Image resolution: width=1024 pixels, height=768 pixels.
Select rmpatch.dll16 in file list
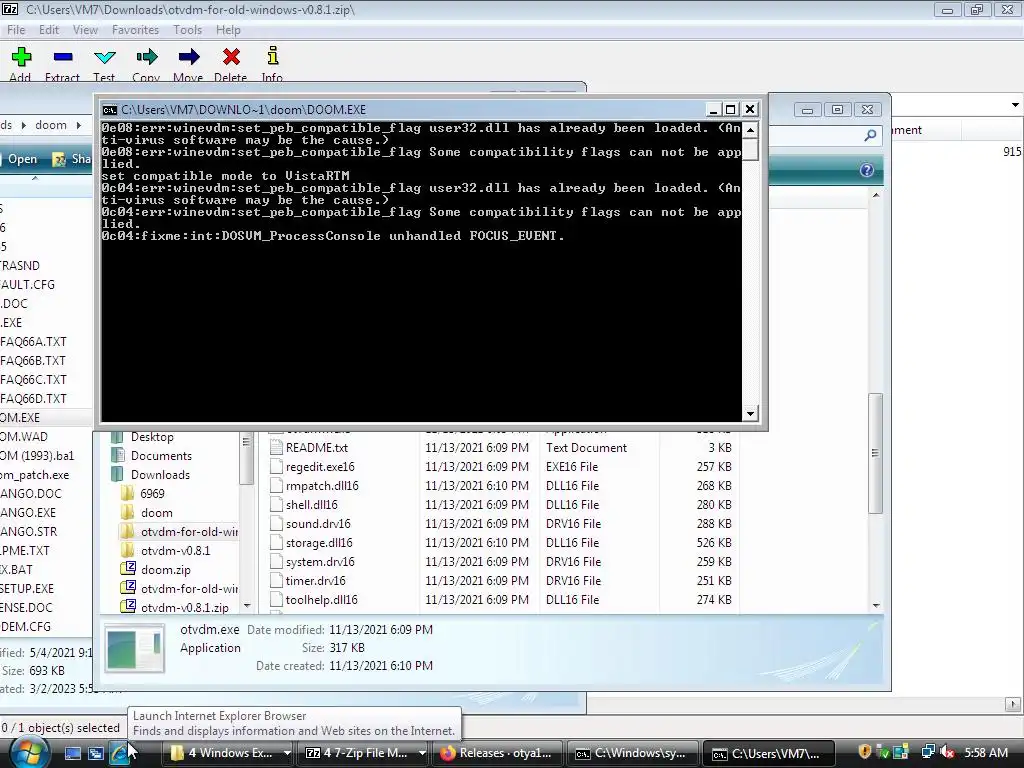coord(322,486)
